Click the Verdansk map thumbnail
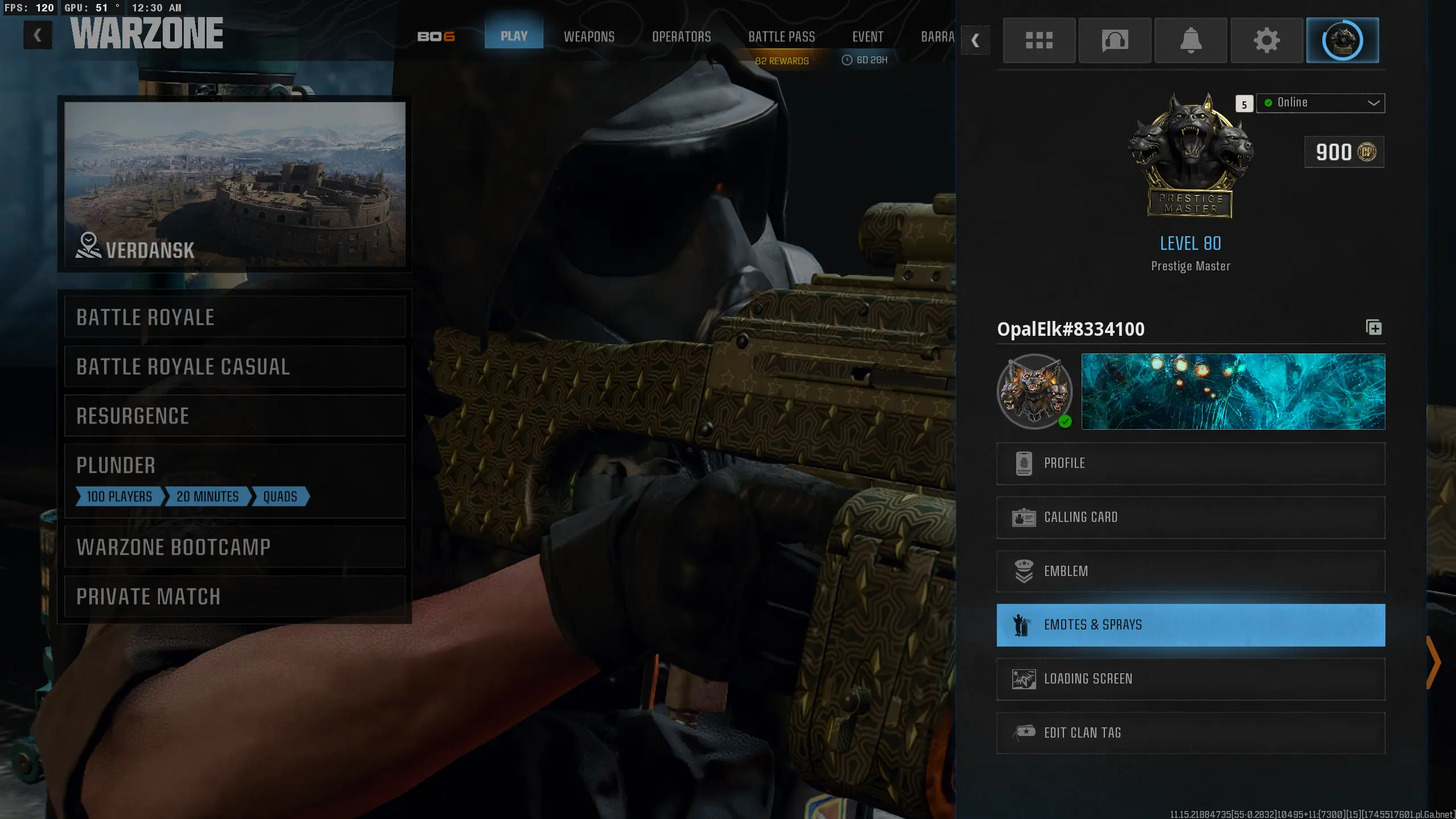Screen dimensions: 1456x819 pos(234,184)
